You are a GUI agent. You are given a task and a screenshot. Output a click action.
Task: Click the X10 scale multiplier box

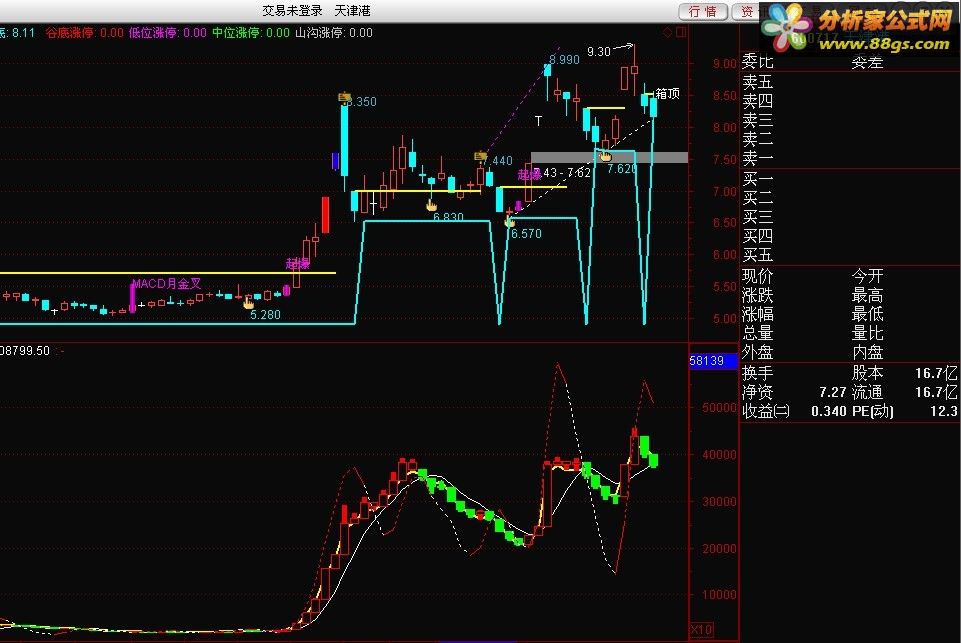(x=702, y=630)
